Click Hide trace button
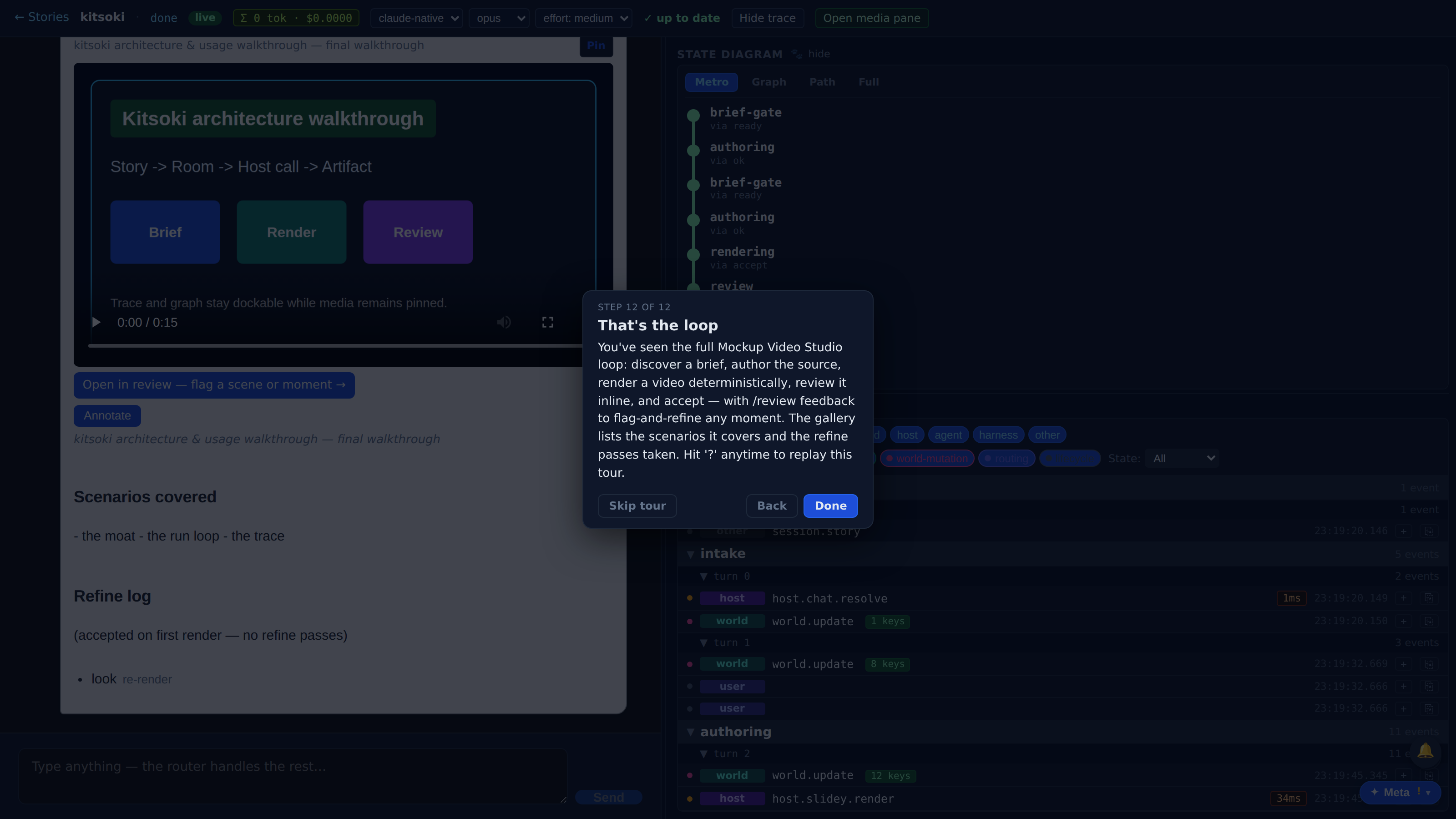This screenshot has width=1456, height=819. tap(767, 18)
